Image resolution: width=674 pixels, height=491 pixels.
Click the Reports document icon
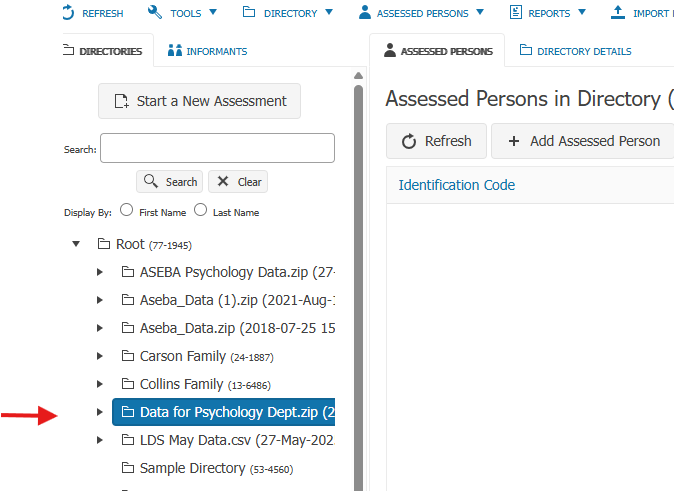(x=515, y=12)
